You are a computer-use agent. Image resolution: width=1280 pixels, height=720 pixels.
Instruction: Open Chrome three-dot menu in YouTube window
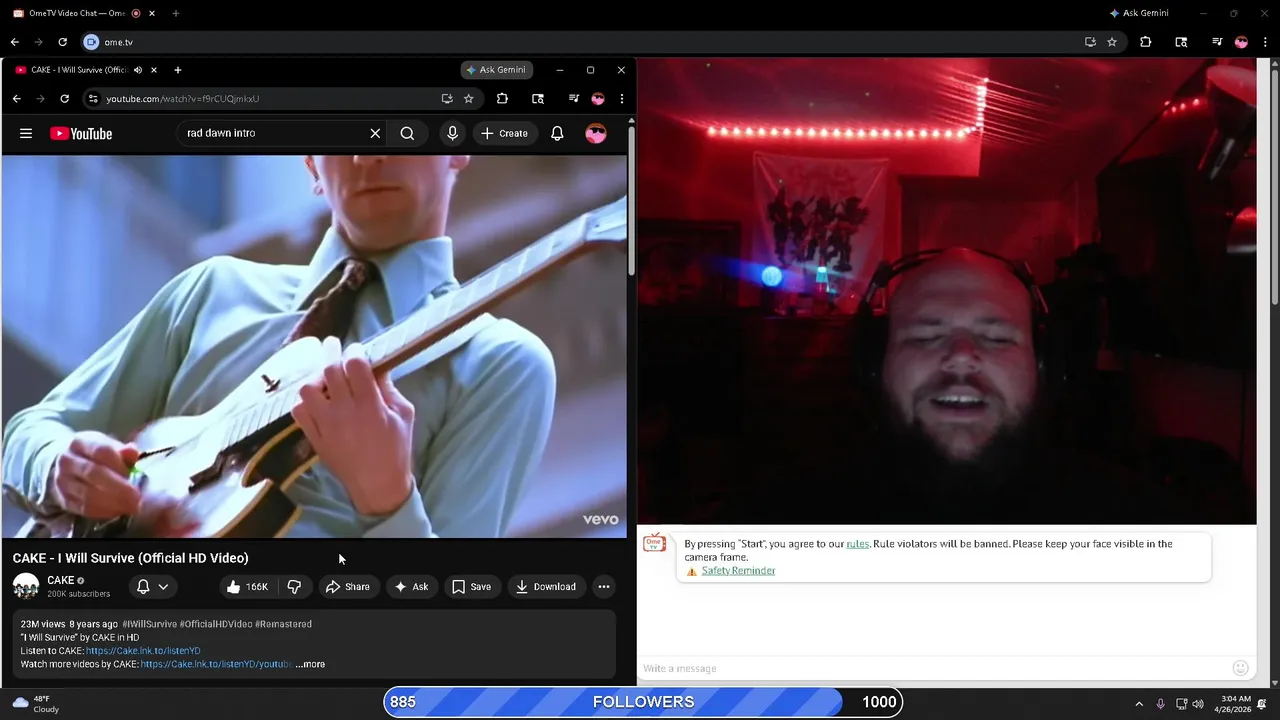pyautogui.click(x=621, y=99)
